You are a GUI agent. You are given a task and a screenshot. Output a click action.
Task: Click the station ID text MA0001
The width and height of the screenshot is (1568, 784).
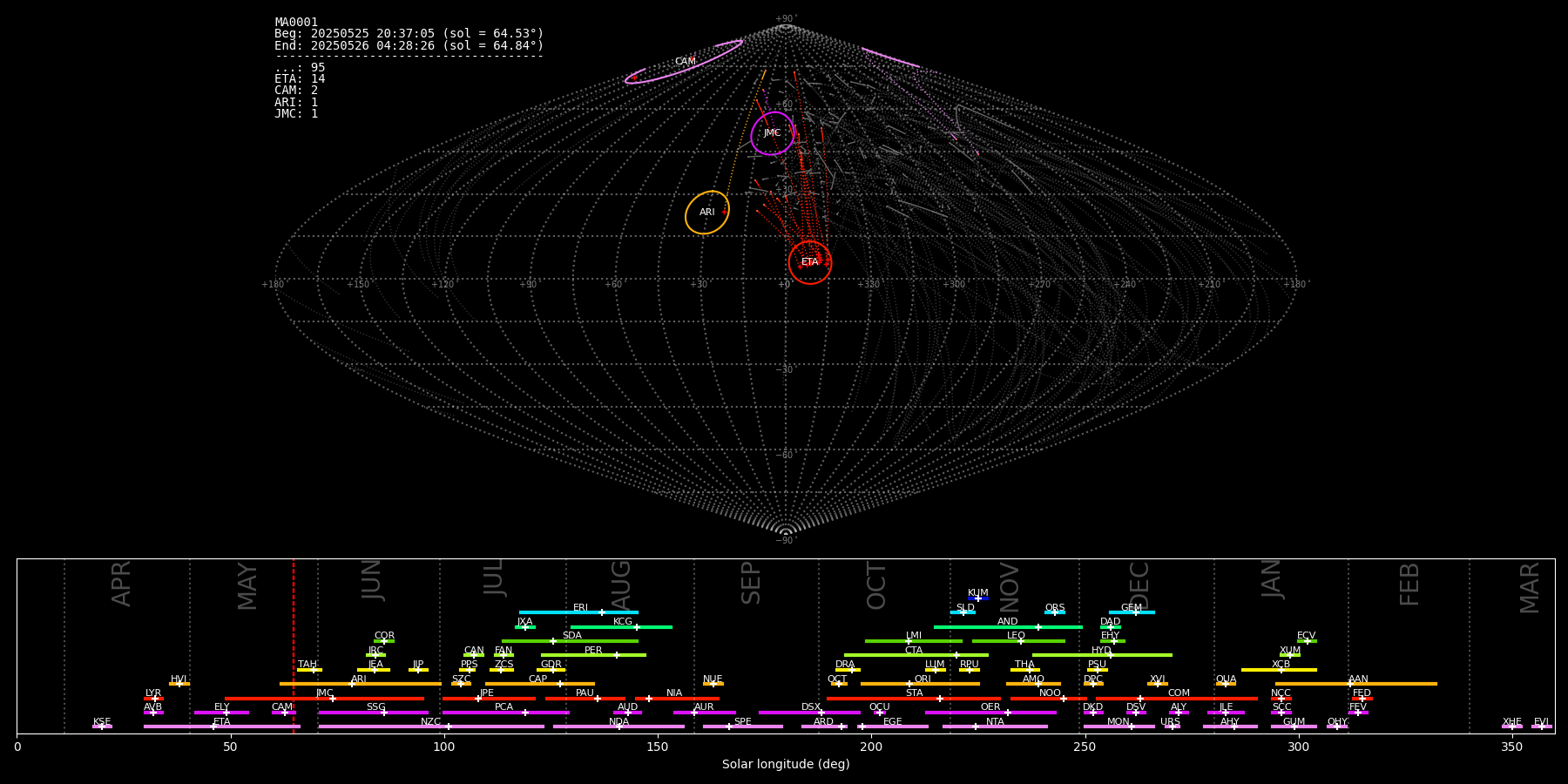click(x=296, y=23)
